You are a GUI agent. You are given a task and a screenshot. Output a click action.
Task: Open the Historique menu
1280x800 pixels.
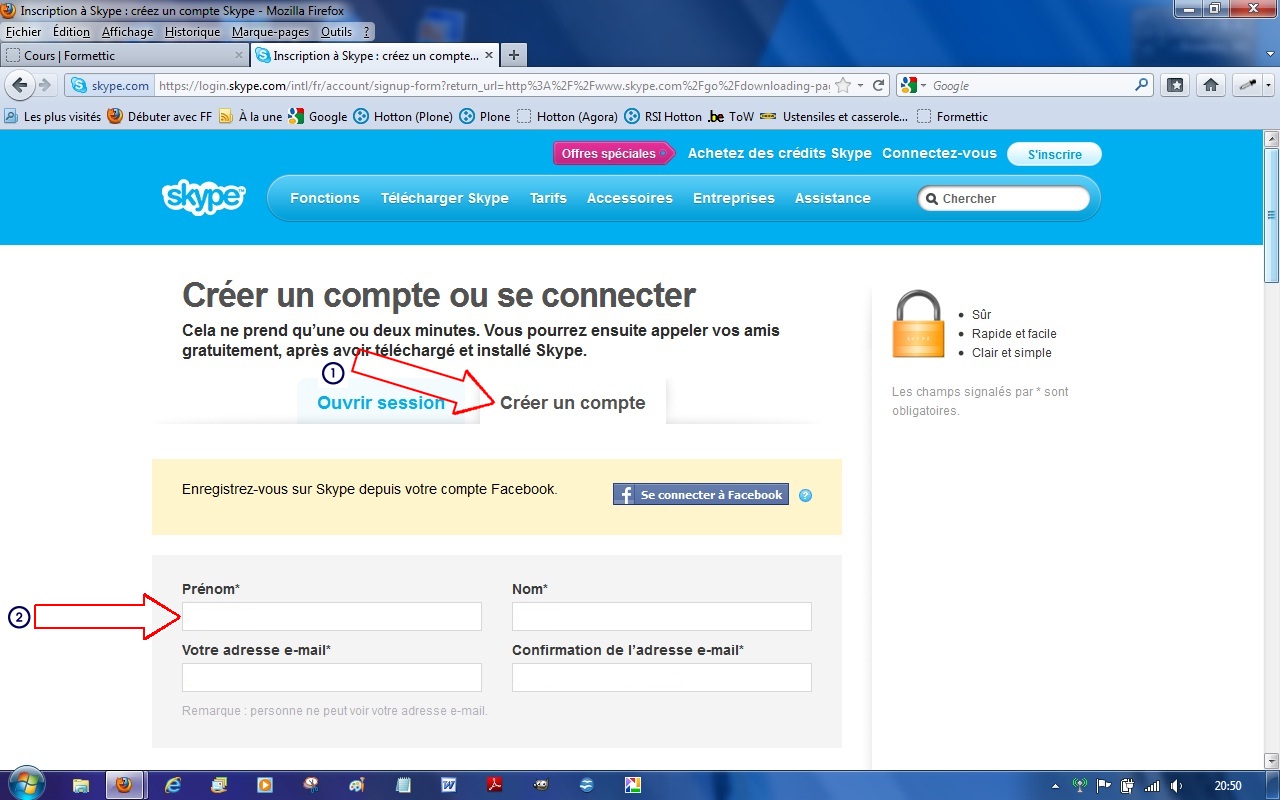[x=192, y=32]
